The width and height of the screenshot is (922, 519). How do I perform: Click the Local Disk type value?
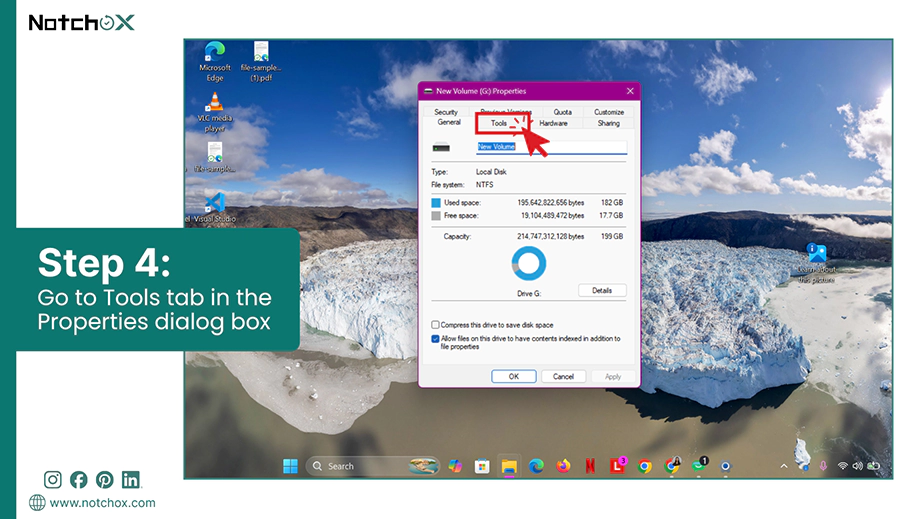pyautogui.click(x=491, y=172)
